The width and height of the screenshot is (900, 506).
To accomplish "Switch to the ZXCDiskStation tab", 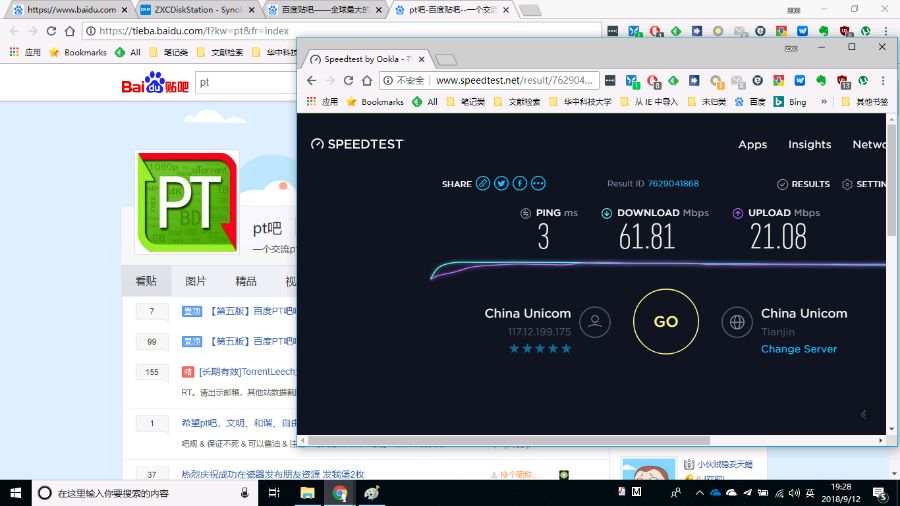I will pyautogui.click(x=196, y=10).
